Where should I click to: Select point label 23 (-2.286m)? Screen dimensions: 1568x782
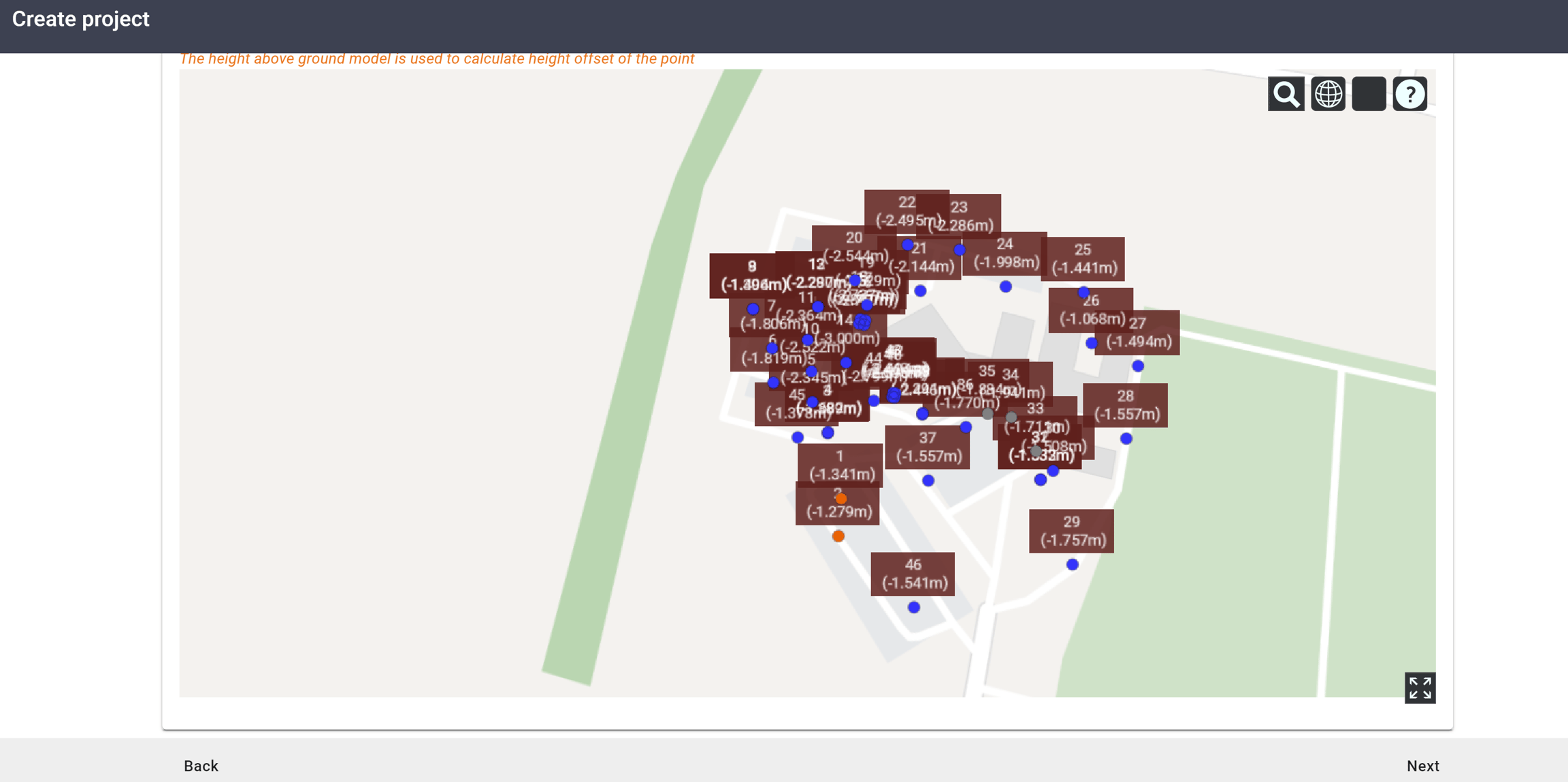(x=959, y=216)
